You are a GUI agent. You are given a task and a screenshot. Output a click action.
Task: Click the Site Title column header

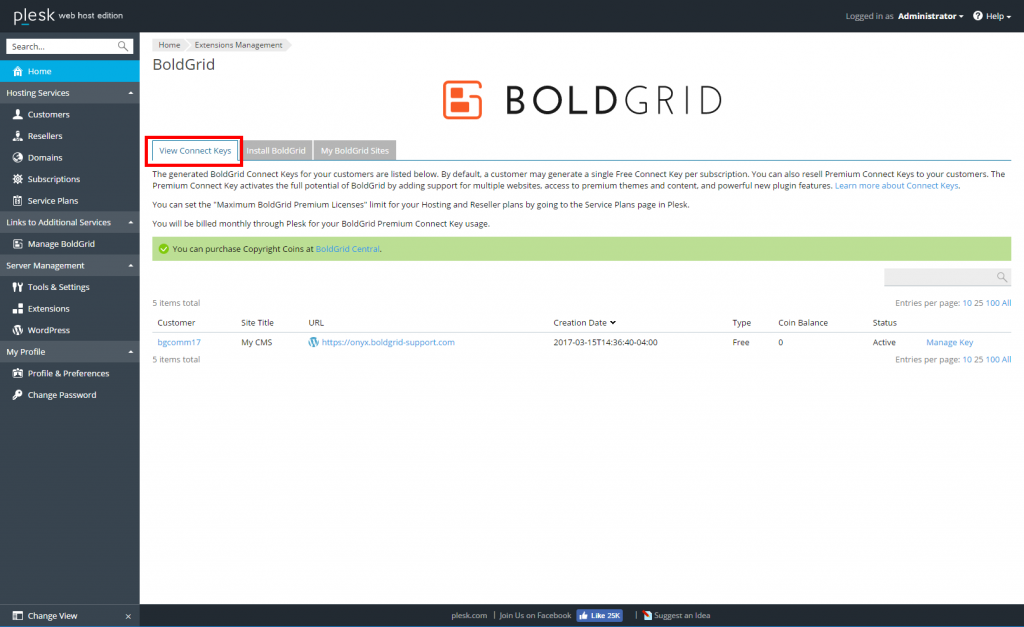257,323
